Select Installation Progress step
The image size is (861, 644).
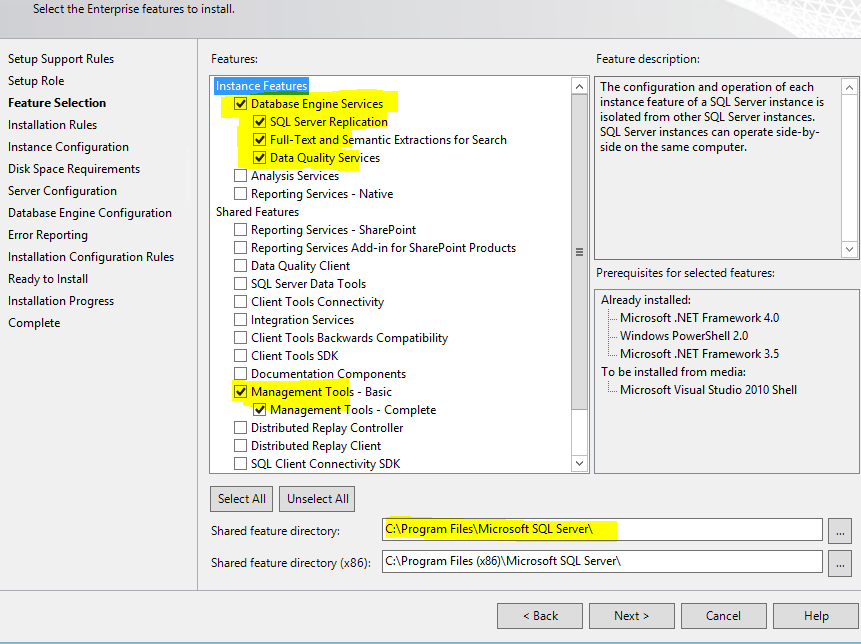[61, 300]
